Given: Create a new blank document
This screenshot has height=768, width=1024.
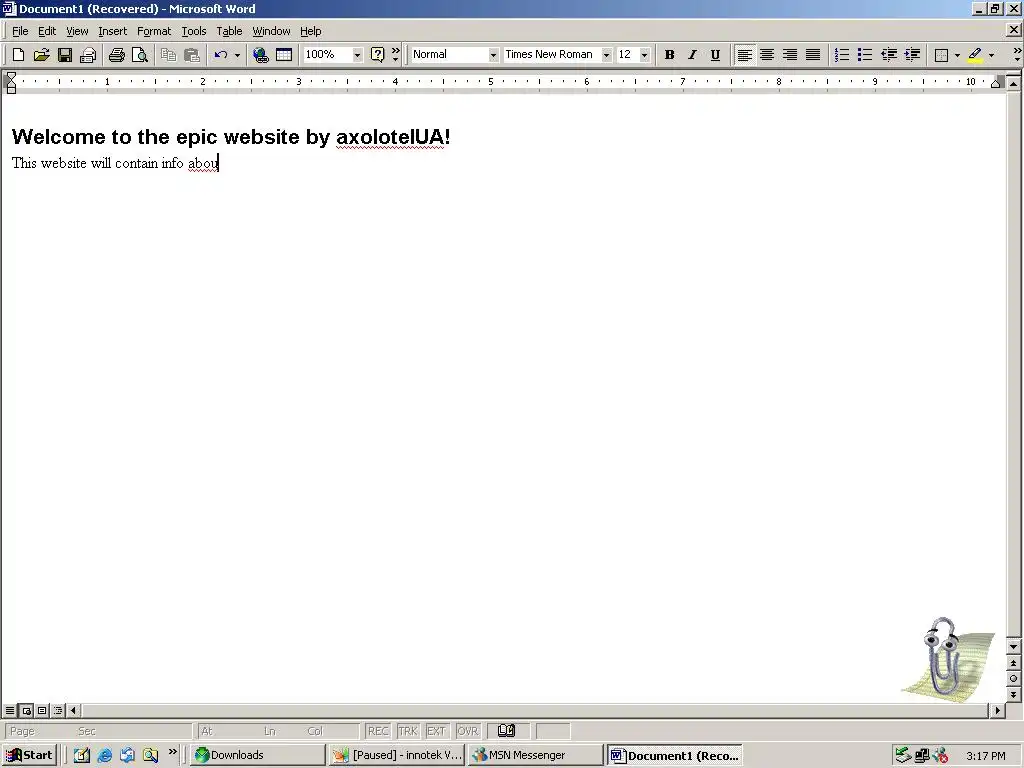Looking at the screenshot, I should click(18, 55).
